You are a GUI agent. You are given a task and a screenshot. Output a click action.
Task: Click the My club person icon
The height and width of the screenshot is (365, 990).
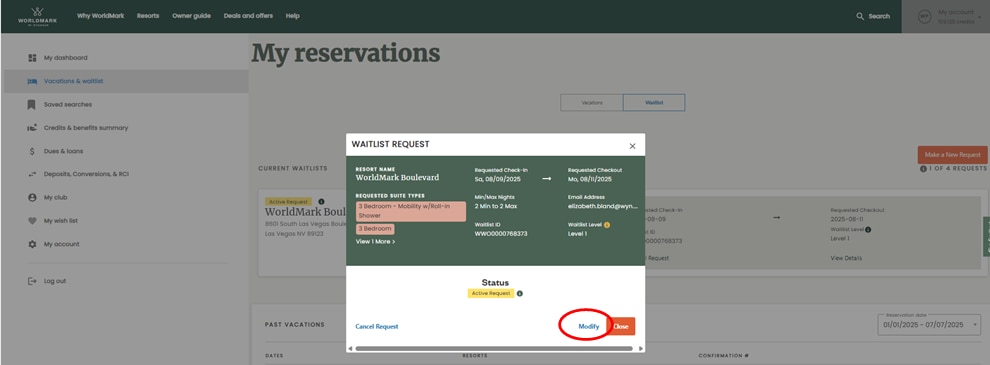coord(32,198)
